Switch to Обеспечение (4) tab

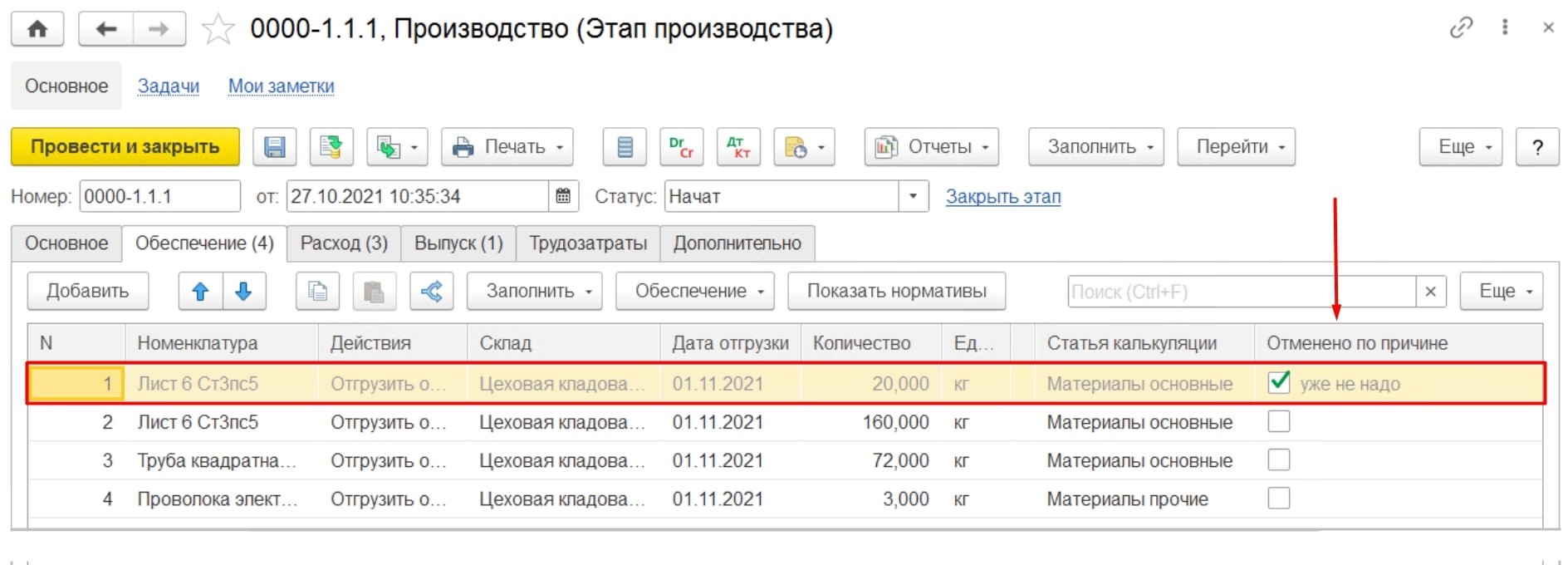204,243
